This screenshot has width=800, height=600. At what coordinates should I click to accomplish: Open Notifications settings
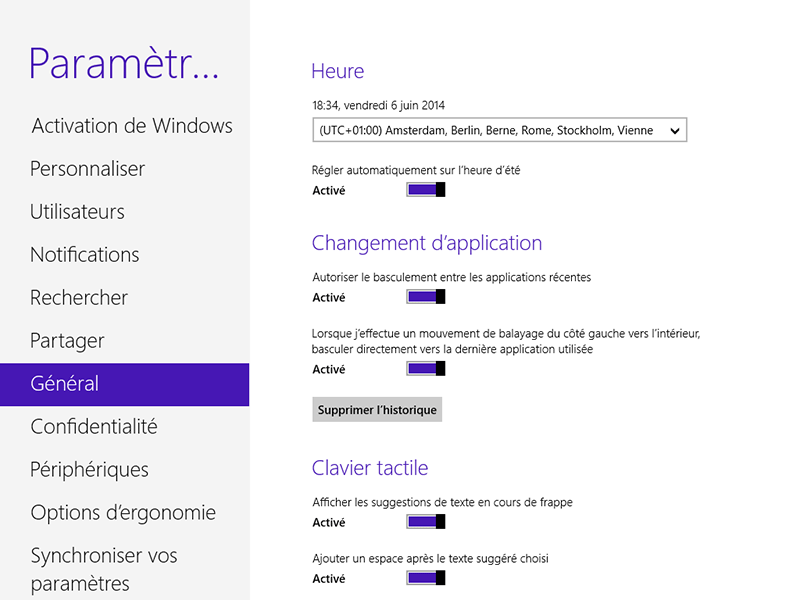85,255
